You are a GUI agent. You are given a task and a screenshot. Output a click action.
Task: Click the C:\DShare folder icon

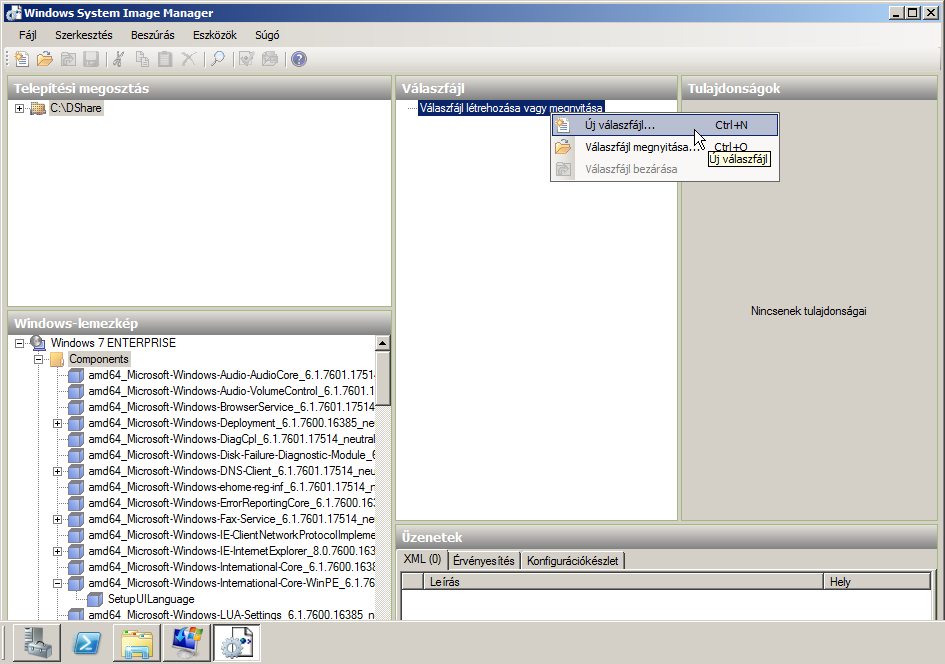pos(38,108)
